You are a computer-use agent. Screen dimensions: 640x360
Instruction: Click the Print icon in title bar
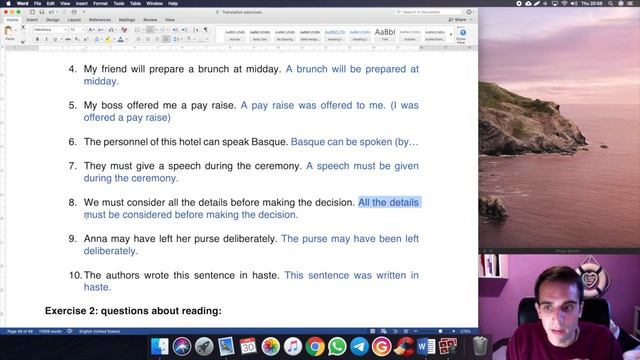point(74,12)
